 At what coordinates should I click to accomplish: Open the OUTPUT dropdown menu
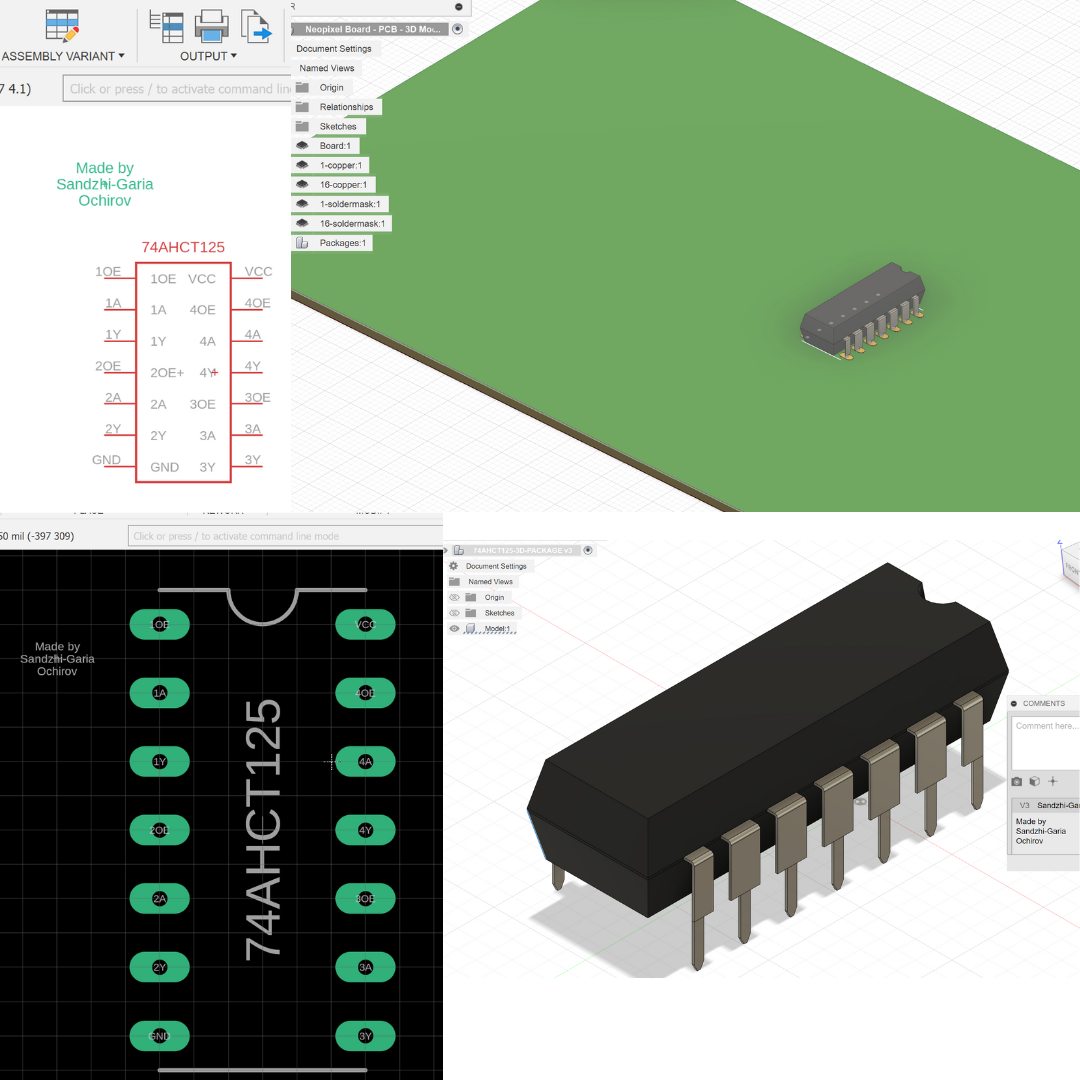(x=208, y=56)
